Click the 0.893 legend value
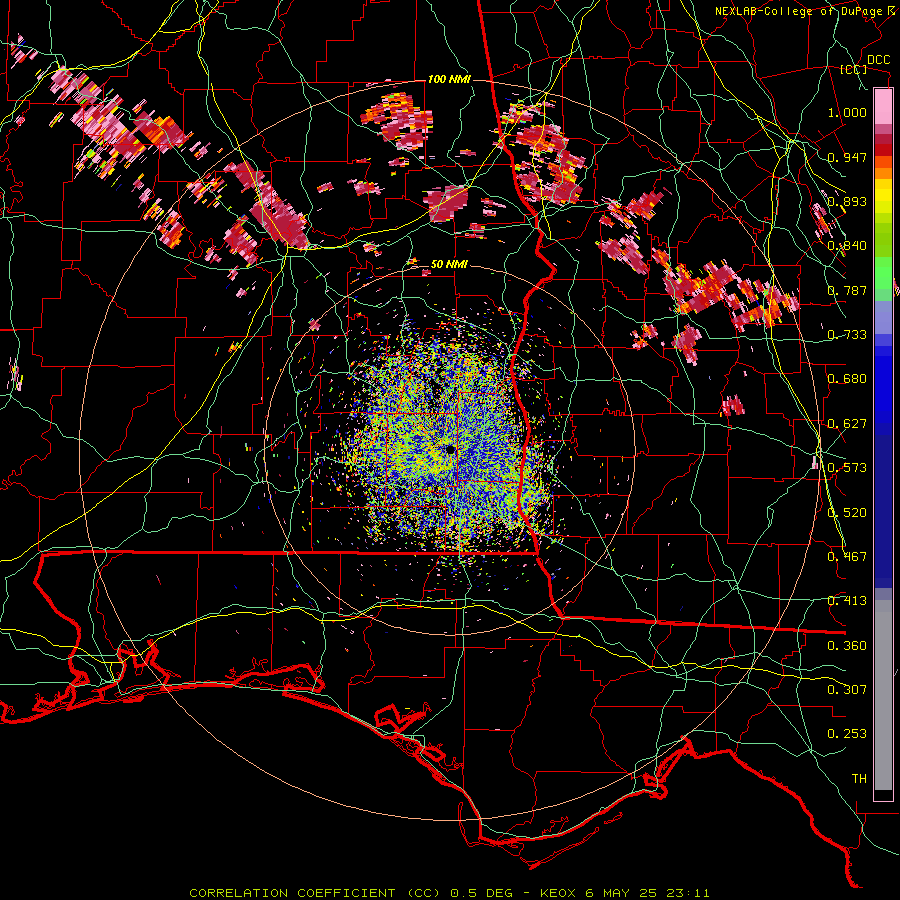The height and width of the screenshot is (900, 900). click(x=847, y=201)
